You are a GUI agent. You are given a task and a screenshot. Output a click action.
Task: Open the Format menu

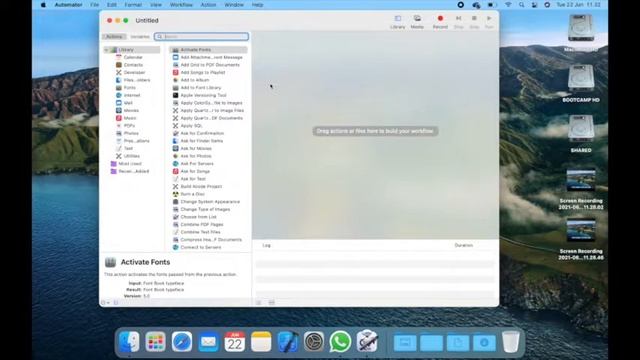point(133,5)
